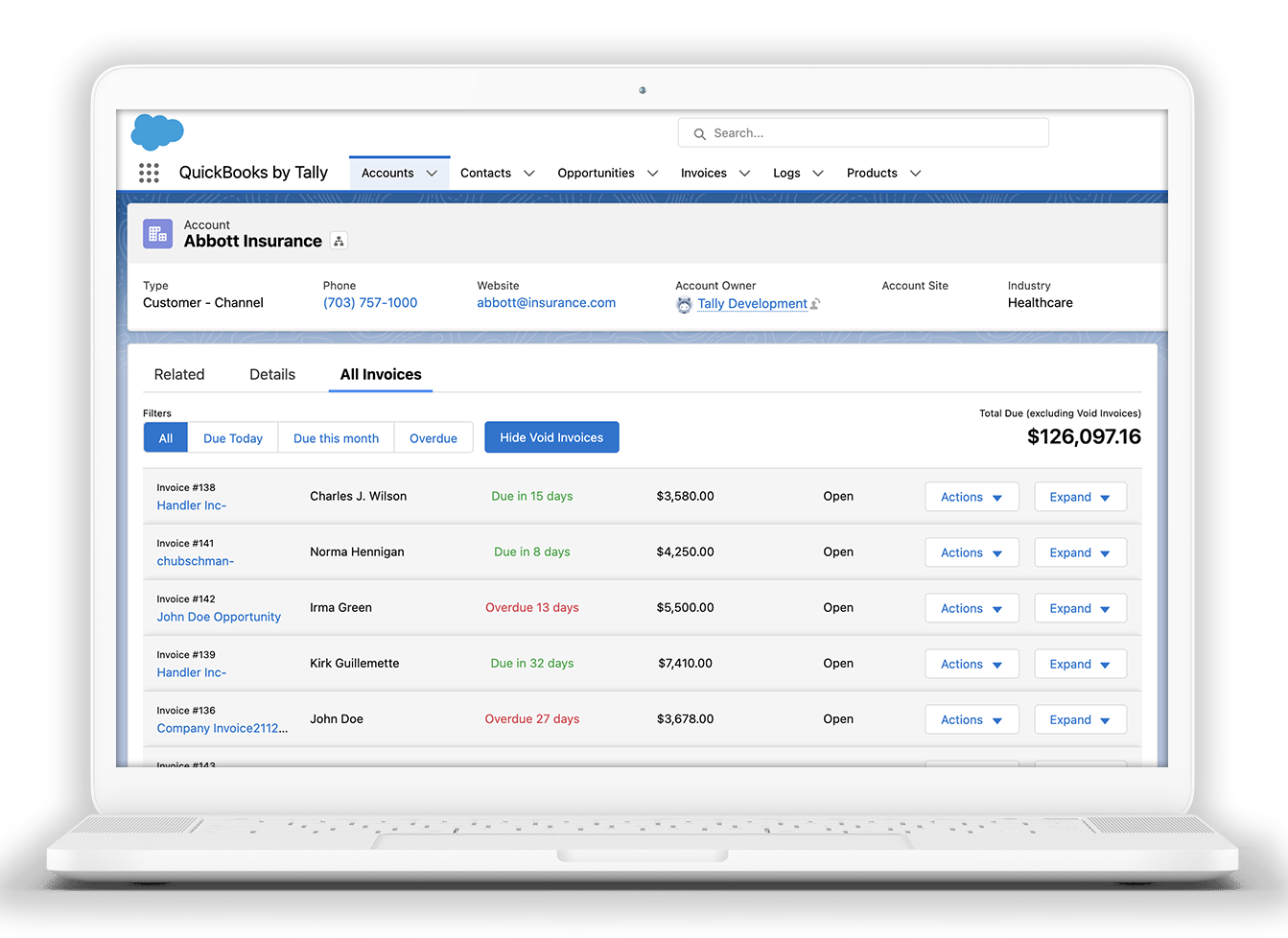Open the Actions dropdown for Invoice #138

pos(972,497)
